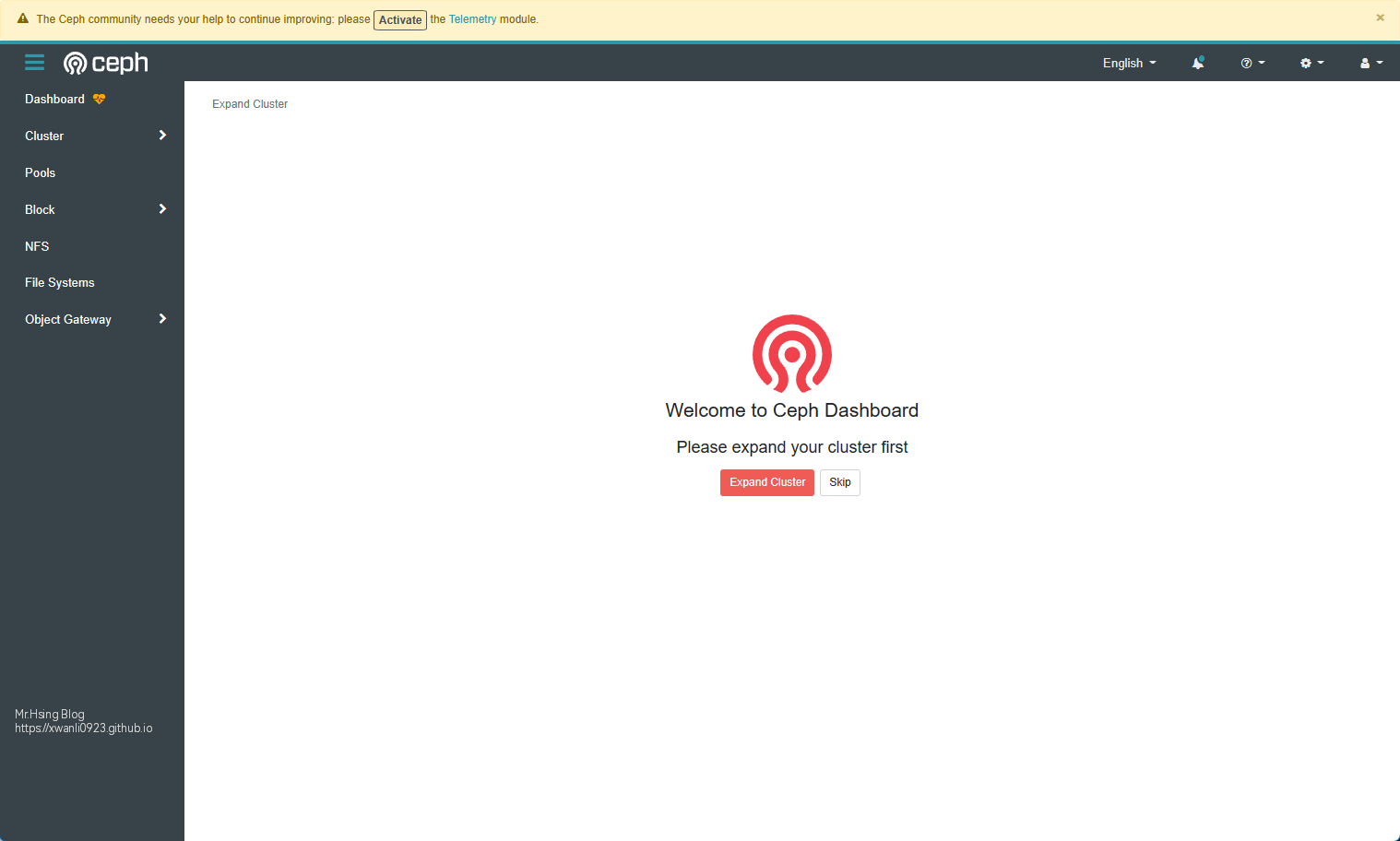Open the user profile dropdown
Screen dimensions: 1400x841
coord(1371,63)
